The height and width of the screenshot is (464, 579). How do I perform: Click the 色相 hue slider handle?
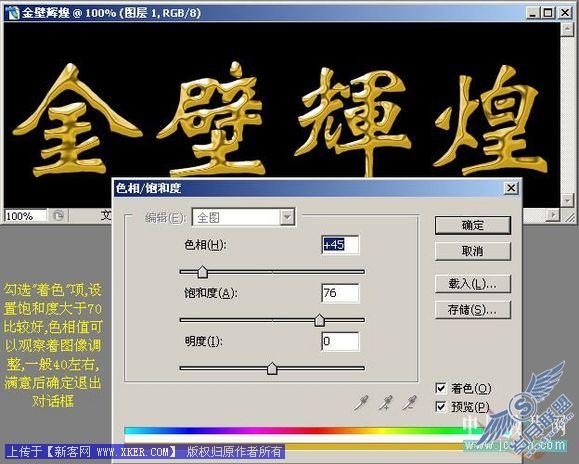point(202,272)
